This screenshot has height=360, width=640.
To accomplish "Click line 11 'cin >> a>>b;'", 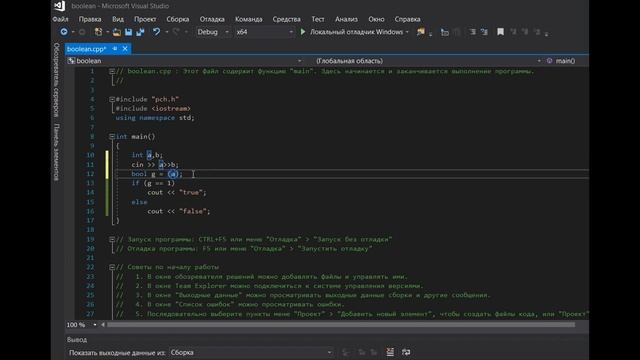I will point(155,164).
